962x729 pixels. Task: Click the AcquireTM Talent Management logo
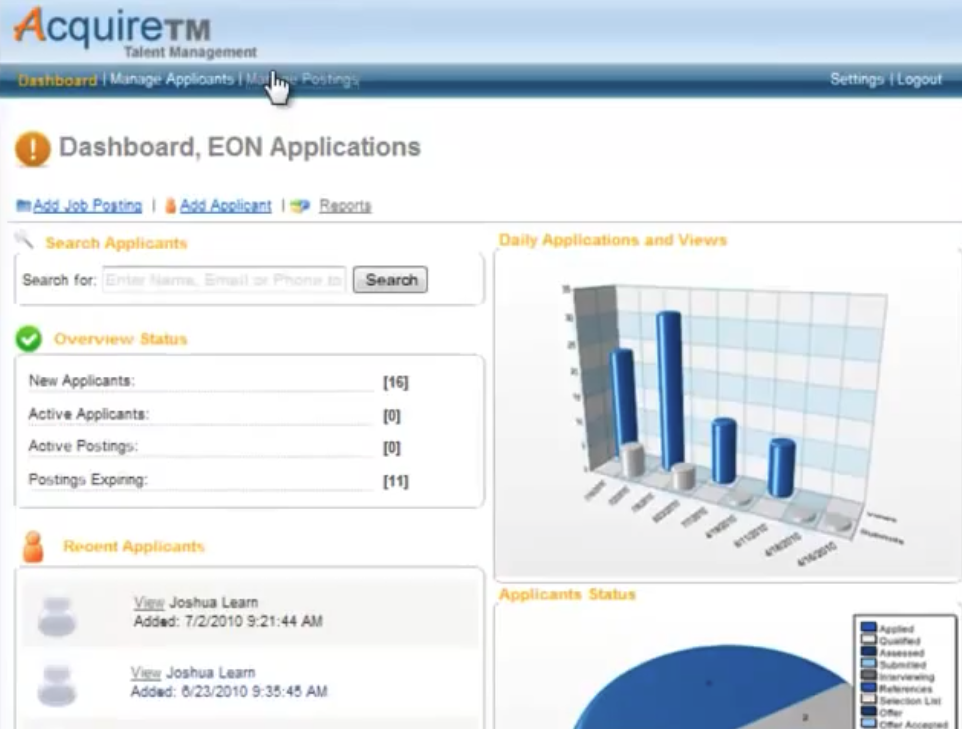(135, 33)
